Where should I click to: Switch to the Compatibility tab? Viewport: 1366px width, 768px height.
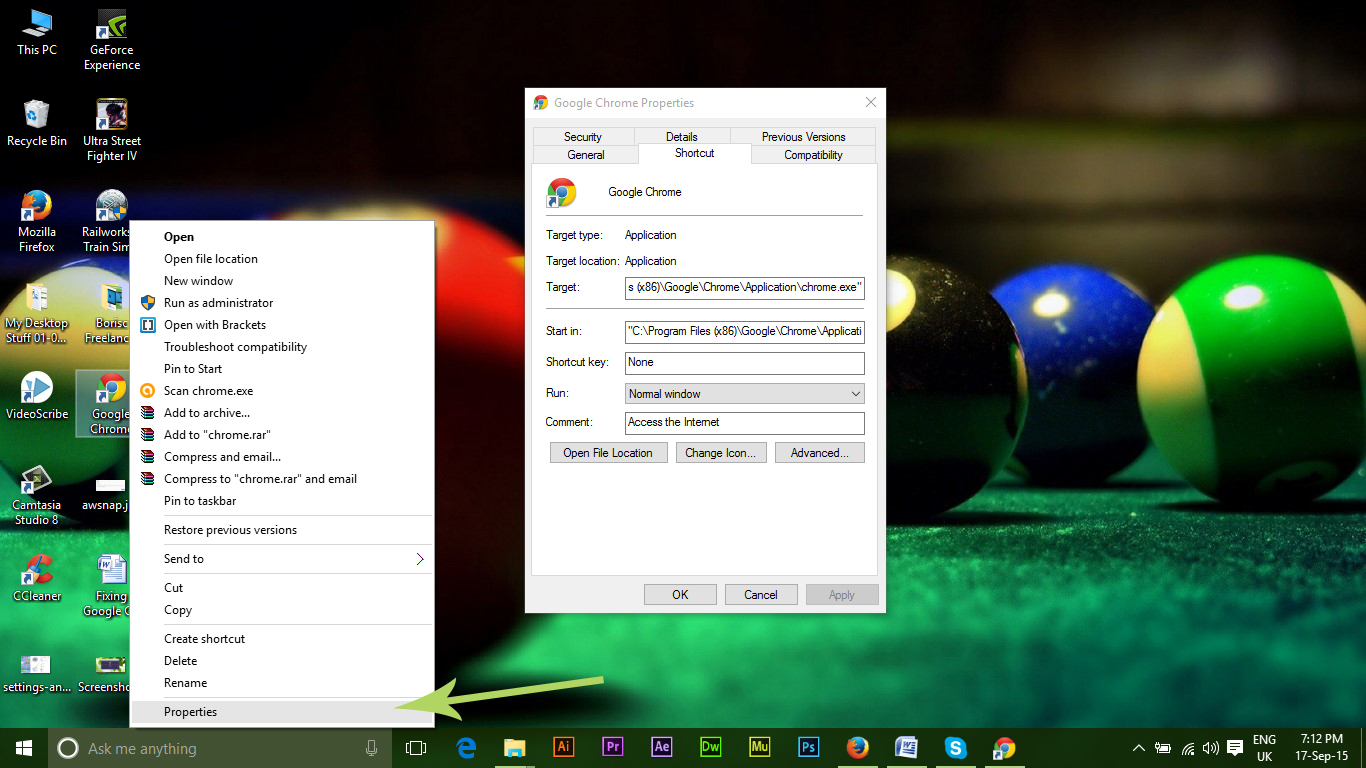pyautogui.click(x=813, y=155)
